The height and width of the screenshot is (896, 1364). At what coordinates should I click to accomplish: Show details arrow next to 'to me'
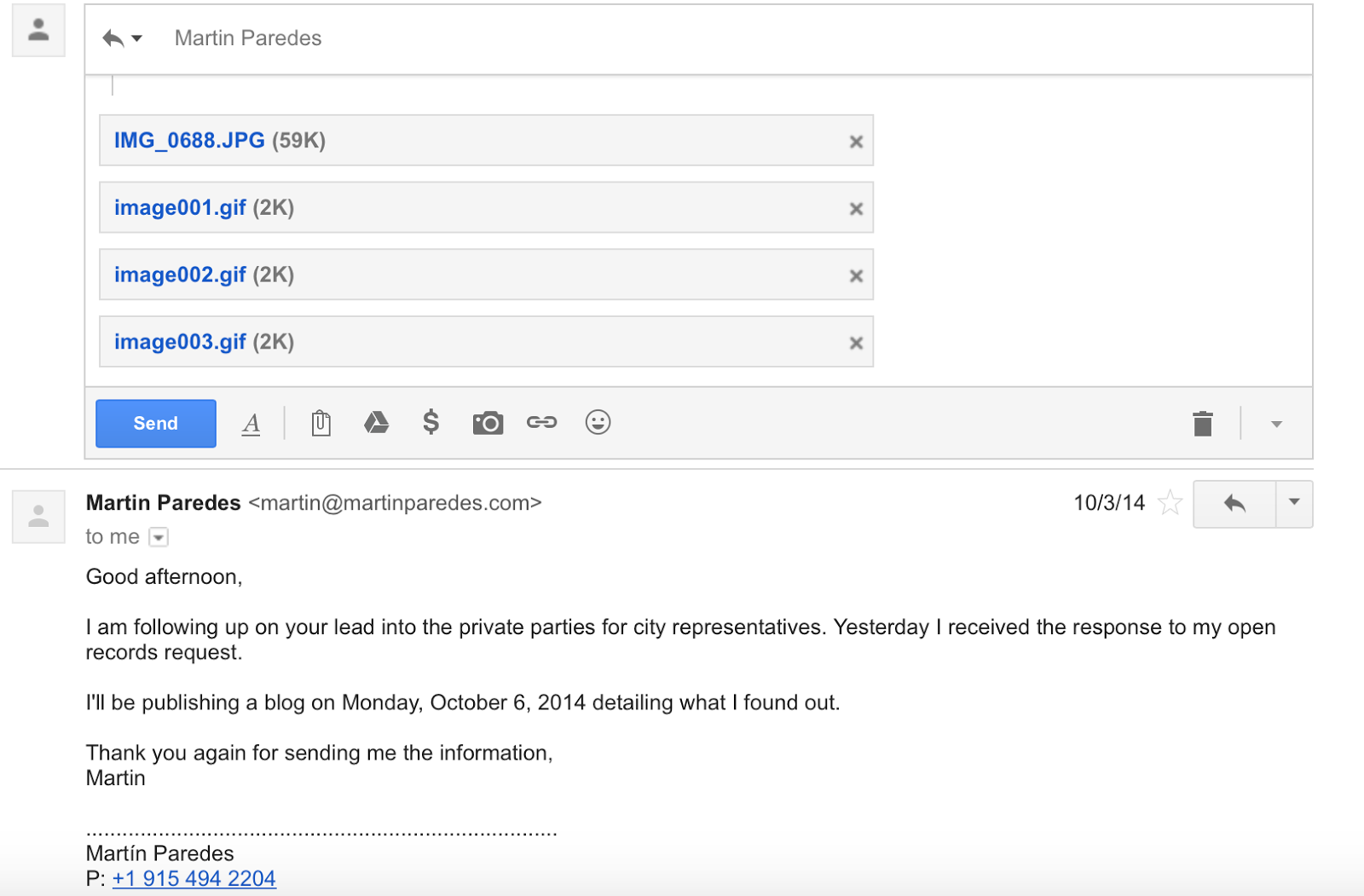tap(159, 537)
